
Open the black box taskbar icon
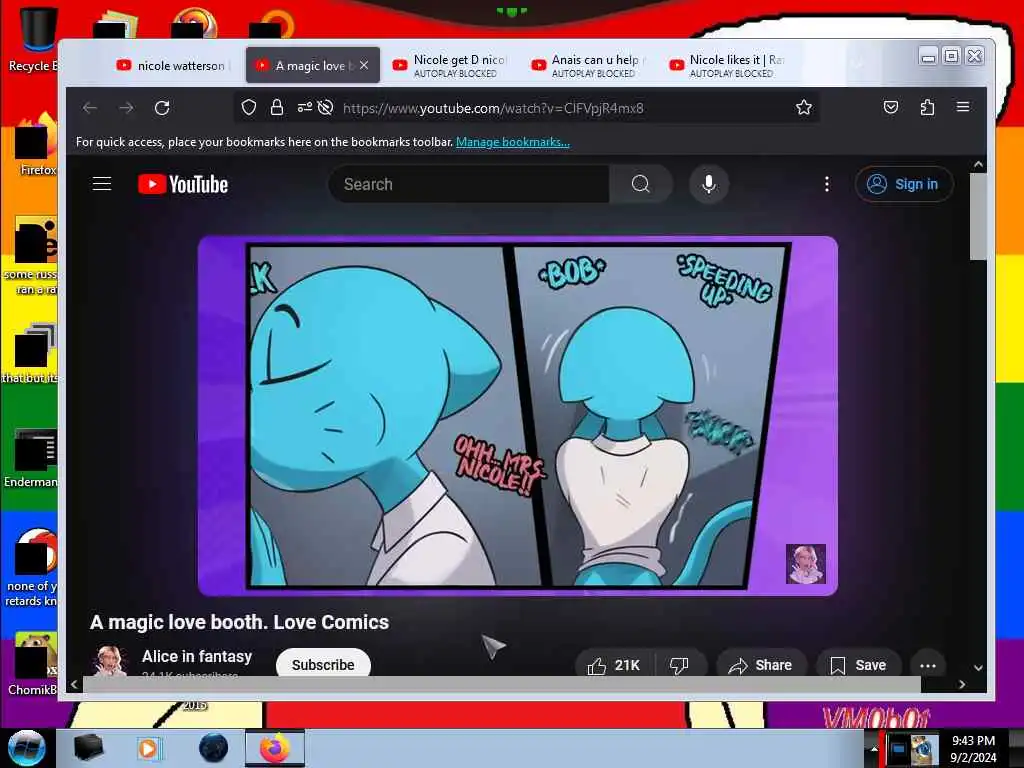coord(88,748)
